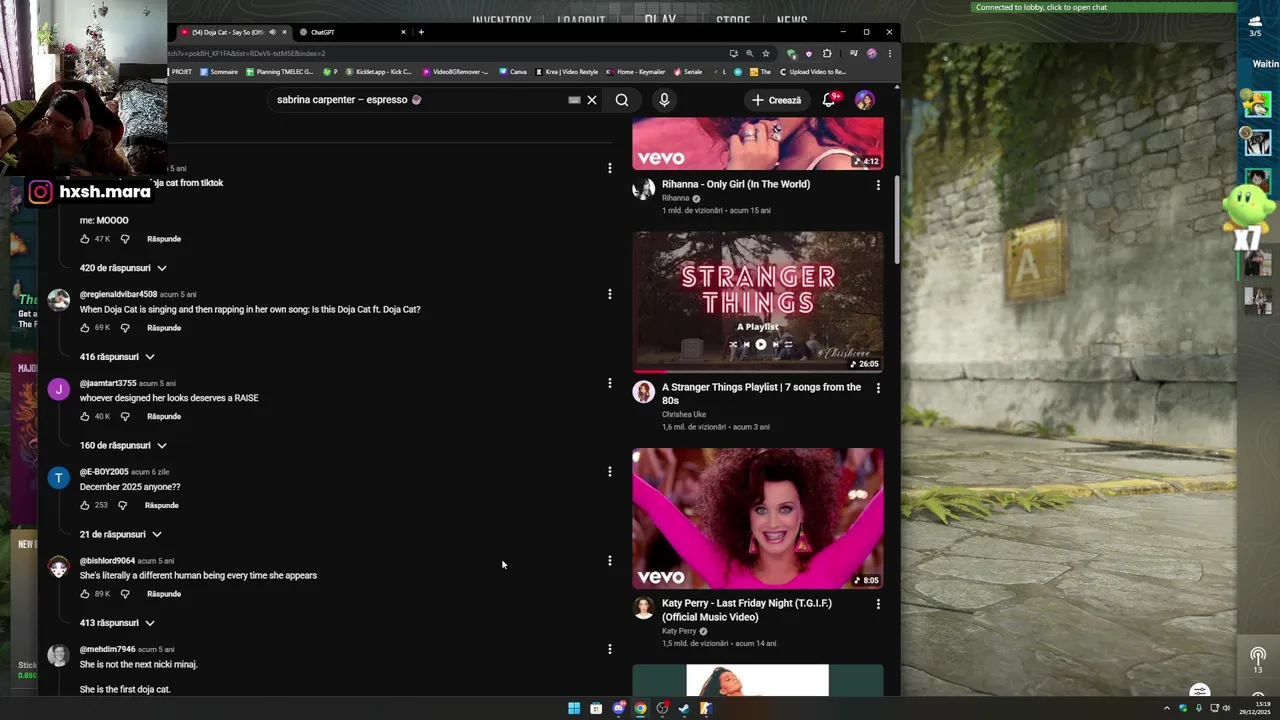Close the ChatGPT tab
Image resolution: width=1280 pixels, height=720 pixels.
click(x=403, y=32)
